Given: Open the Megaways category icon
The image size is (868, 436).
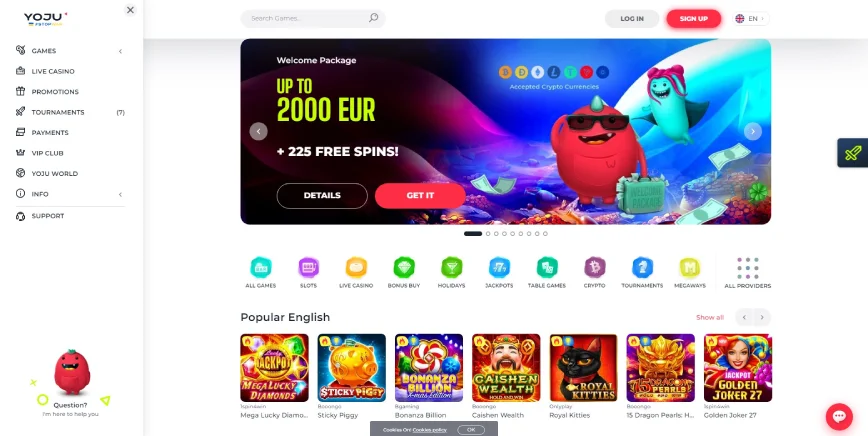Looking at the screenshot, I should tap(690, 268).
